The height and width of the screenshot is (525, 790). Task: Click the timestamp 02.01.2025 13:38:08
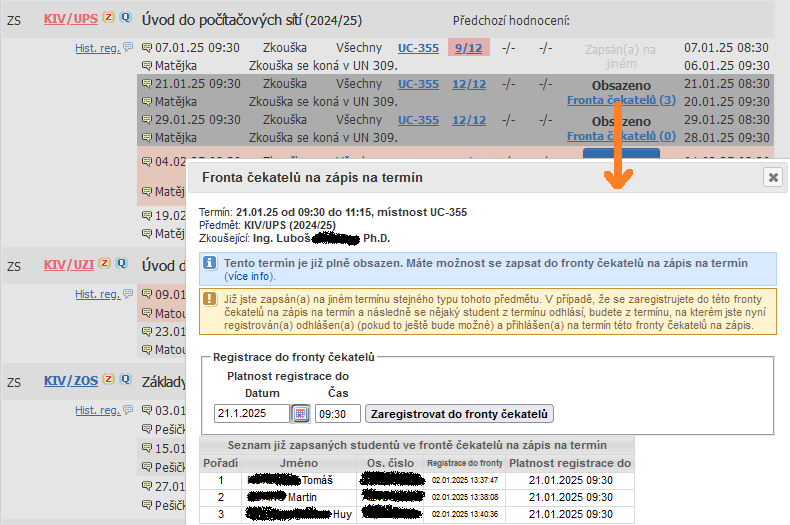point(465,497)
